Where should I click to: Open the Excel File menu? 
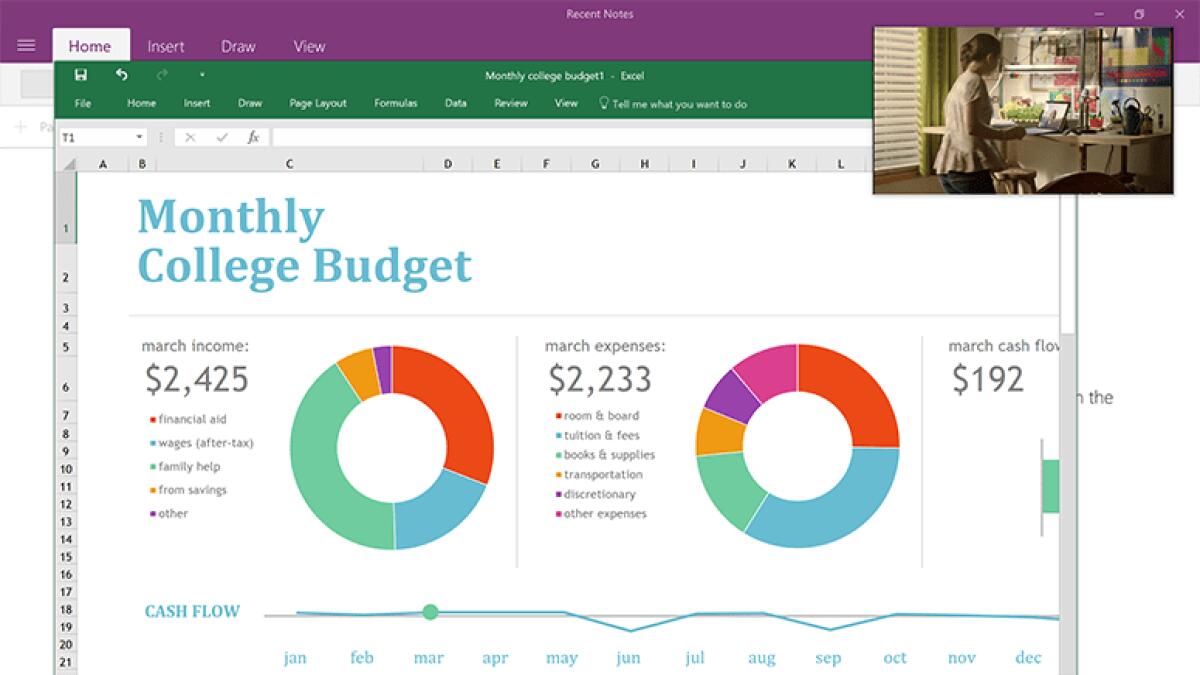(83, 103)
